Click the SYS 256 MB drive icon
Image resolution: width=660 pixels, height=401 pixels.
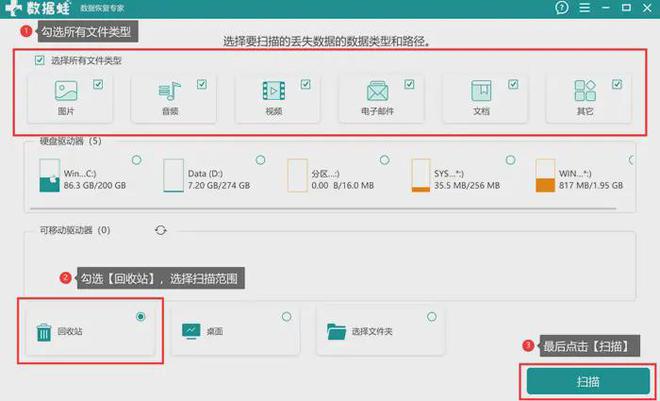[421, 175]
